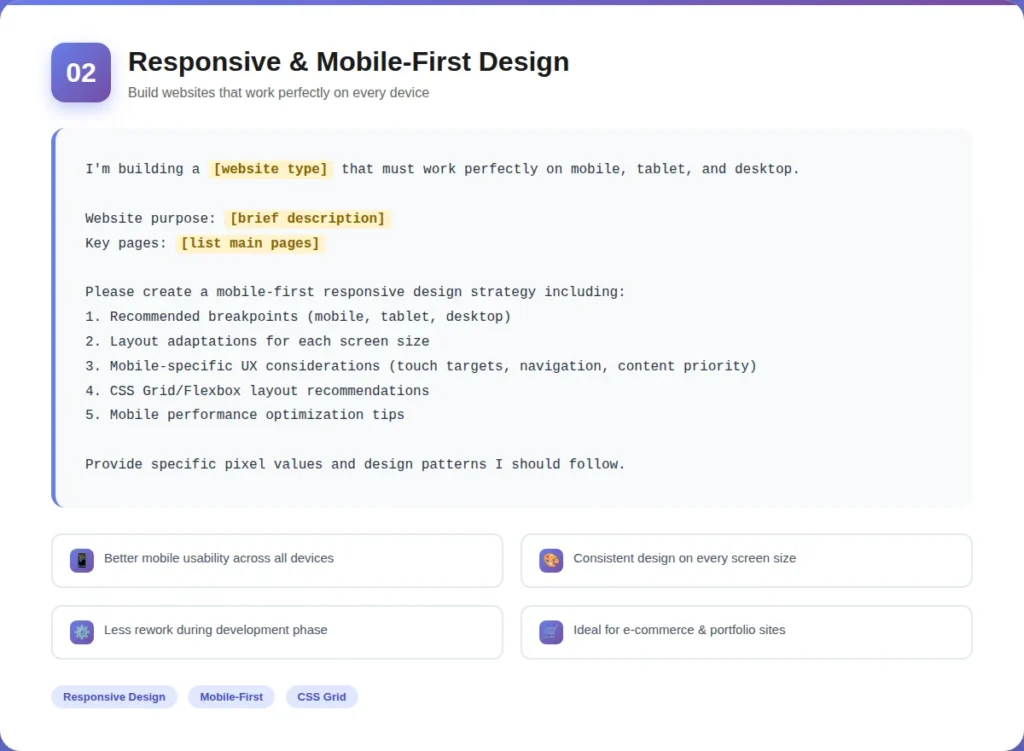Select the globe icon for consistent design
Viewport: 1024px width, 751px height.
tap(551, 560)
